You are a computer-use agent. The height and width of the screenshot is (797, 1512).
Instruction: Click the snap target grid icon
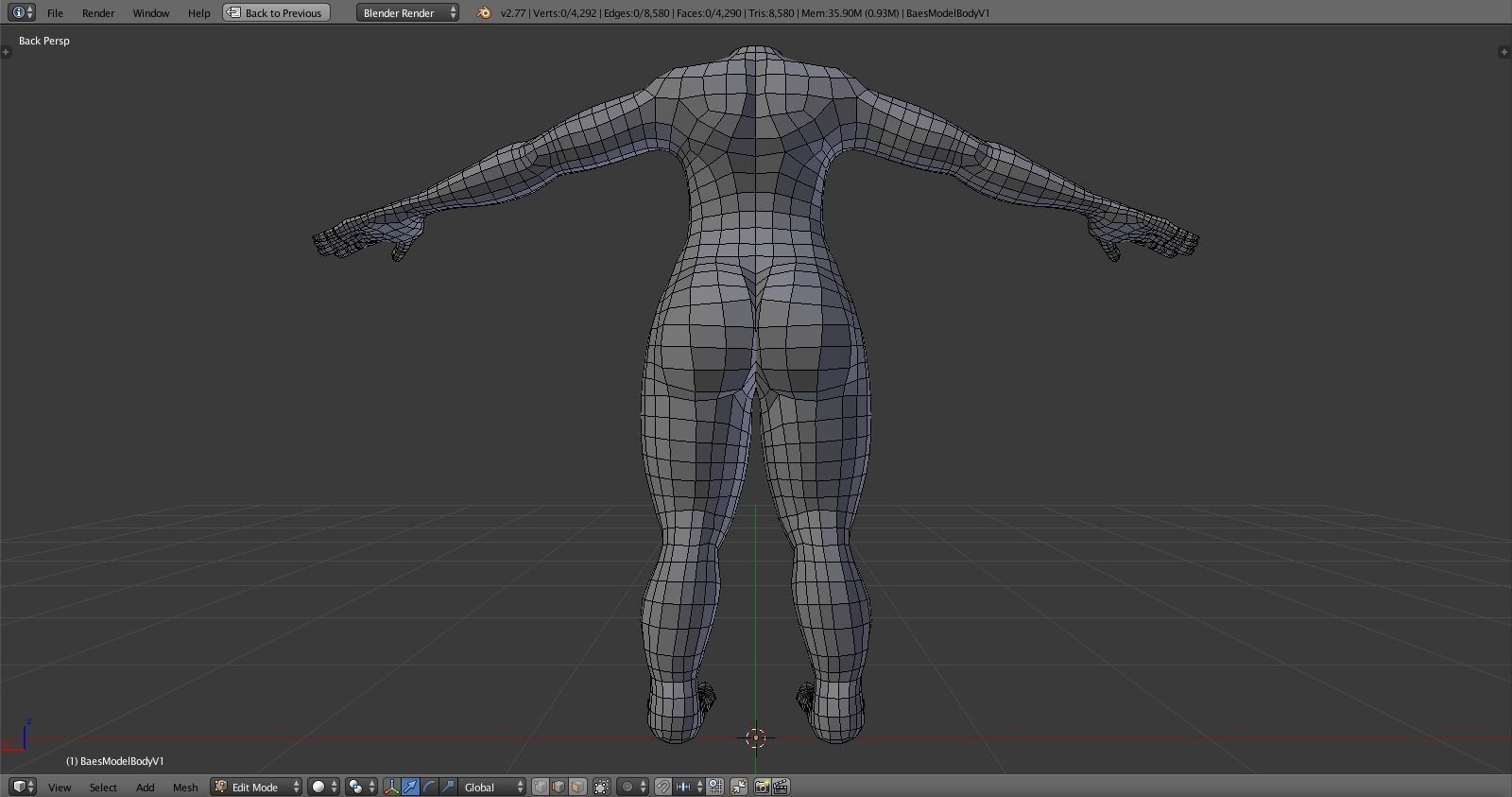click(715, 787)
